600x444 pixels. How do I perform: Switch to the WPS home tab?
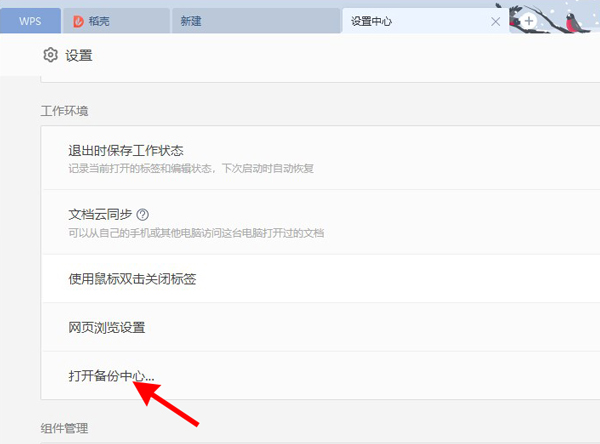[30, 21]
